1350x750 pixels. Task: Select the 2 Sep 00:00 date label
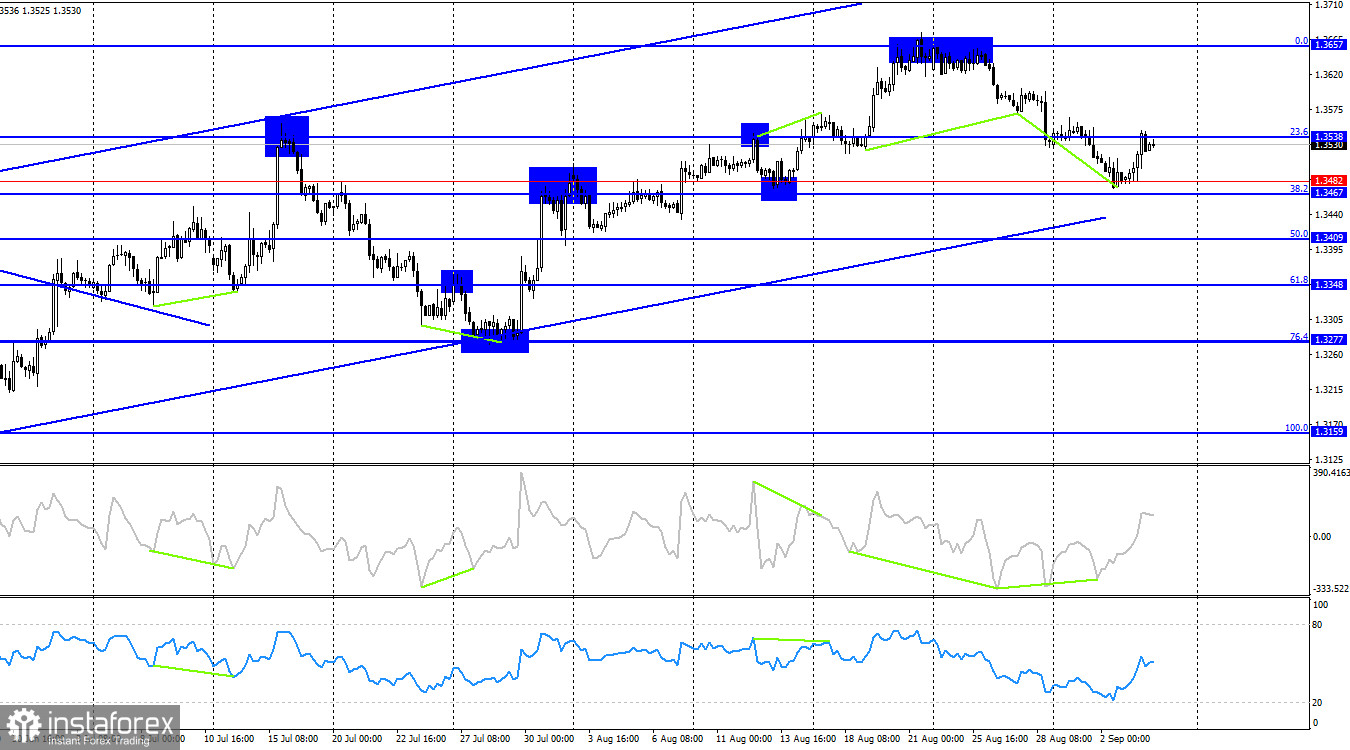click(x=1127, y=738)
